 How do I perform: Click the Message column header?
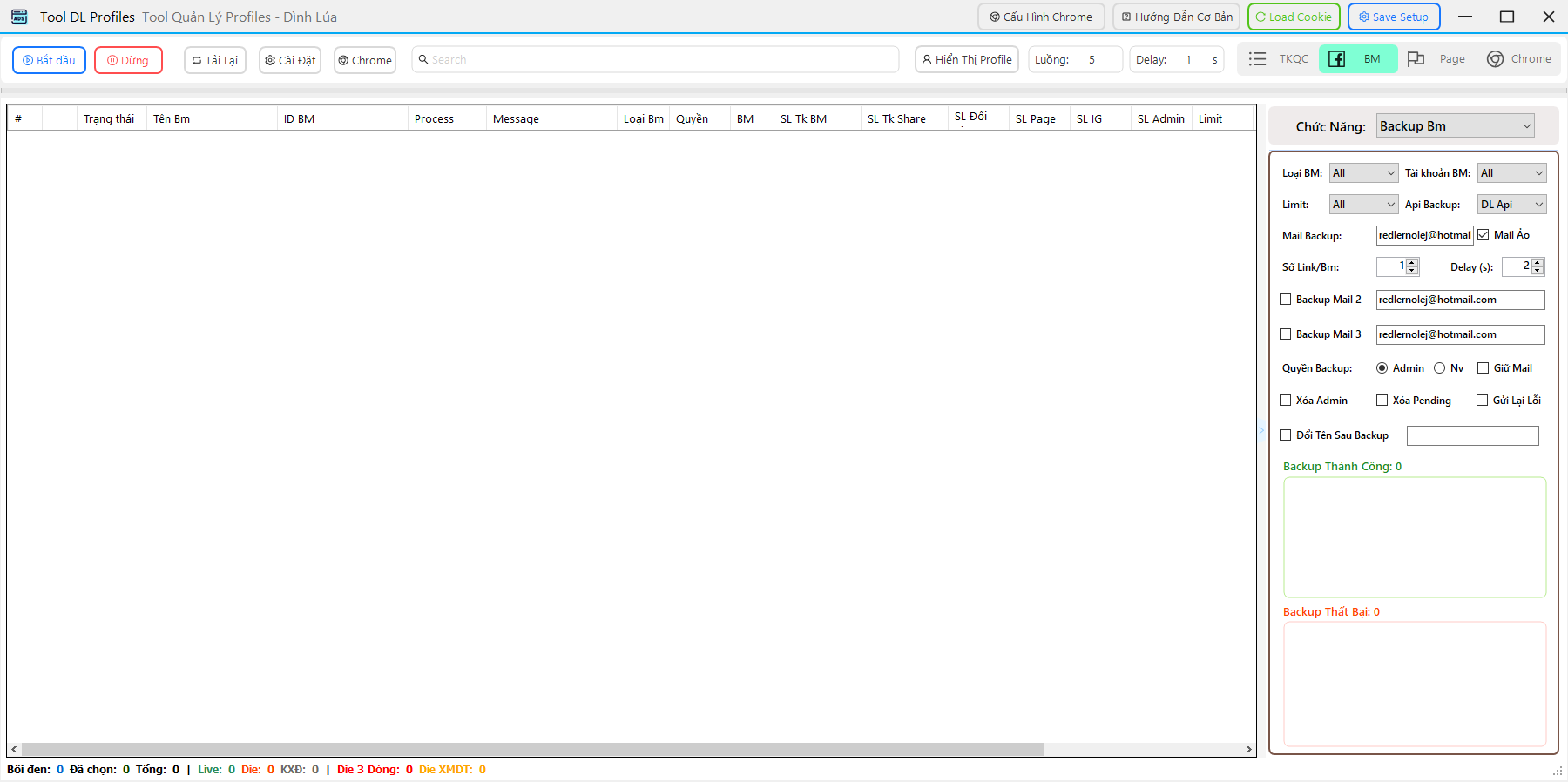pyautogui.click(x=551, y=118)
